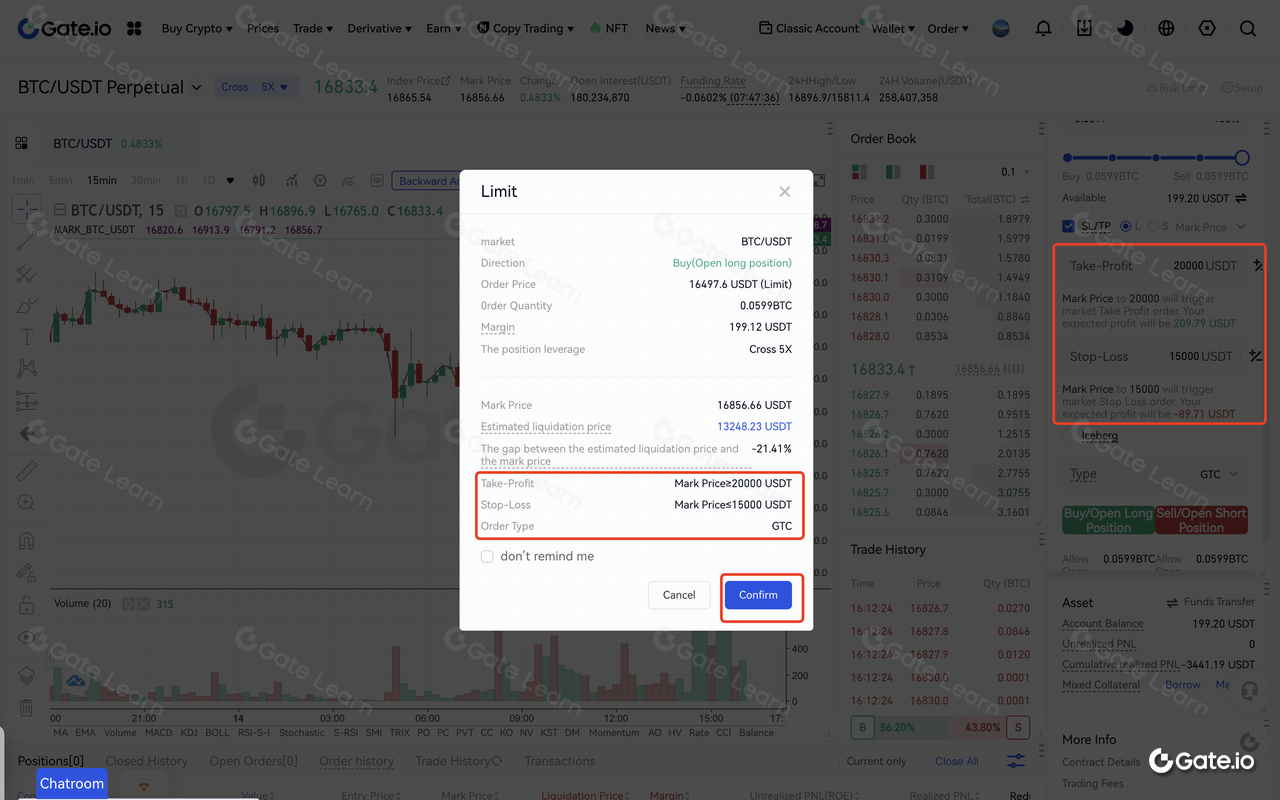The width and height of the screenshot is (1280, 800).
Task: Open the language globe icon
Action: 1166,28
